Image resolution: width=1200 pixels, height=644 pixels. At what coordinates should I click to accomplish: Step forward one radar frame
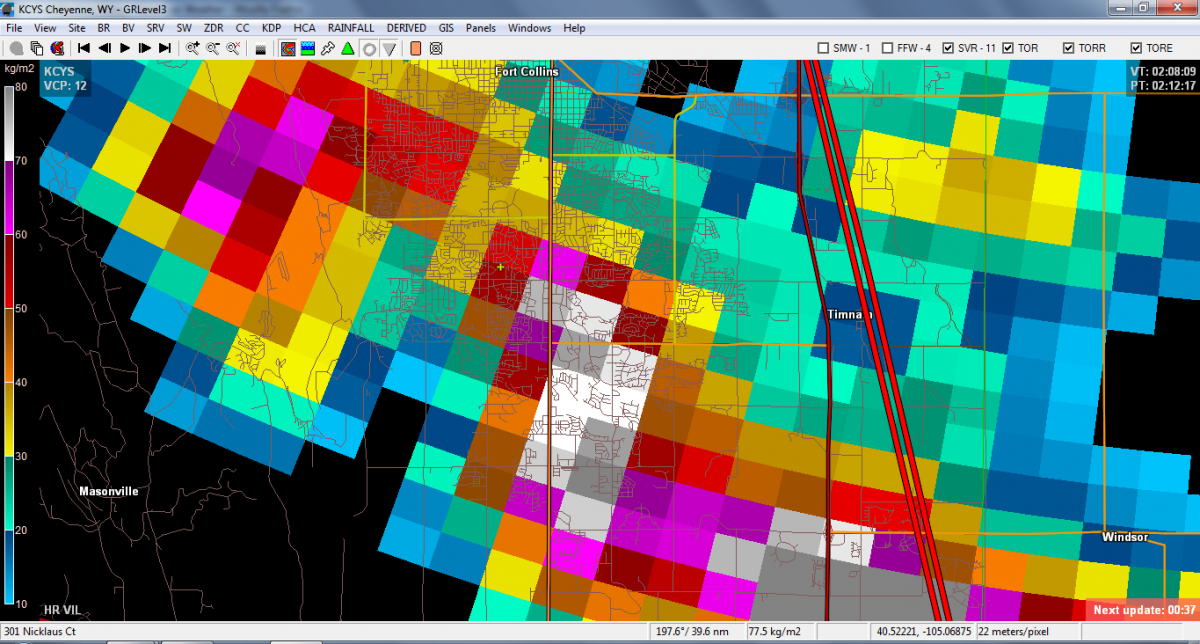145,48
